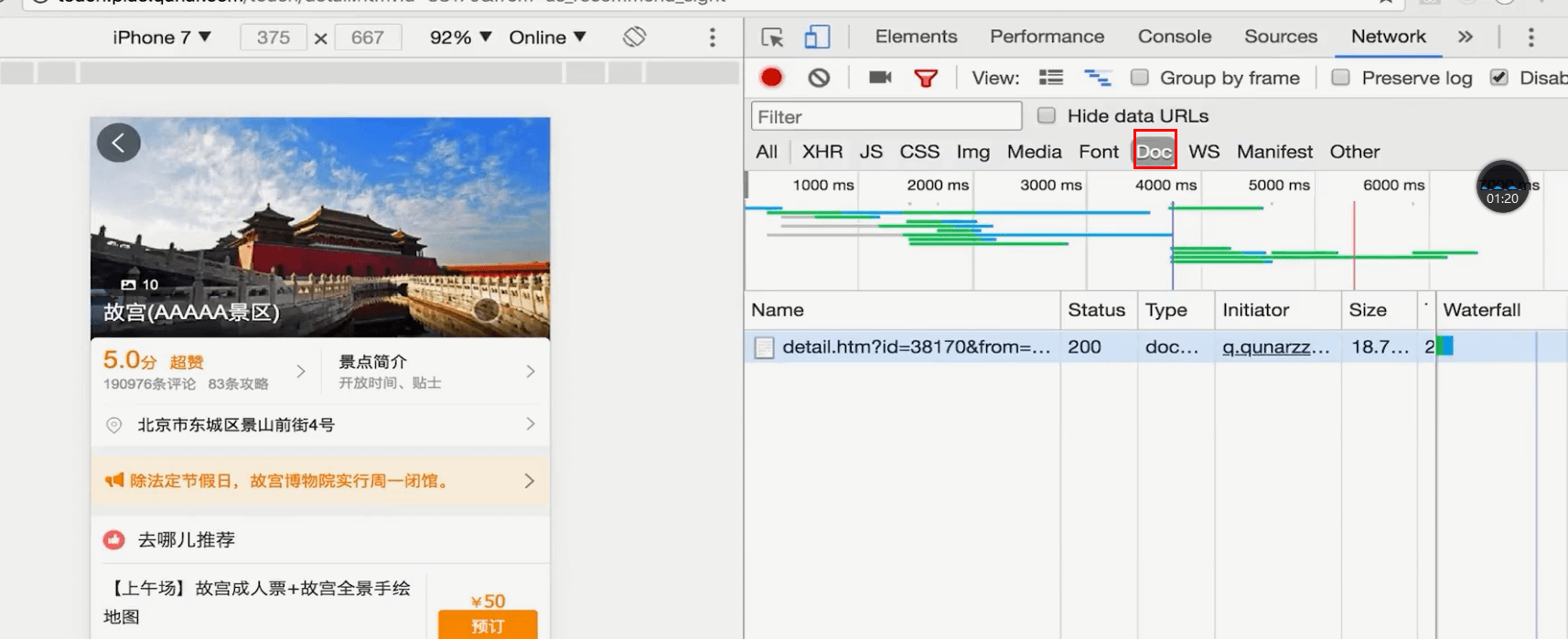Sort by the Size column header
The image size is (1568, 639).
point(1380,310)
